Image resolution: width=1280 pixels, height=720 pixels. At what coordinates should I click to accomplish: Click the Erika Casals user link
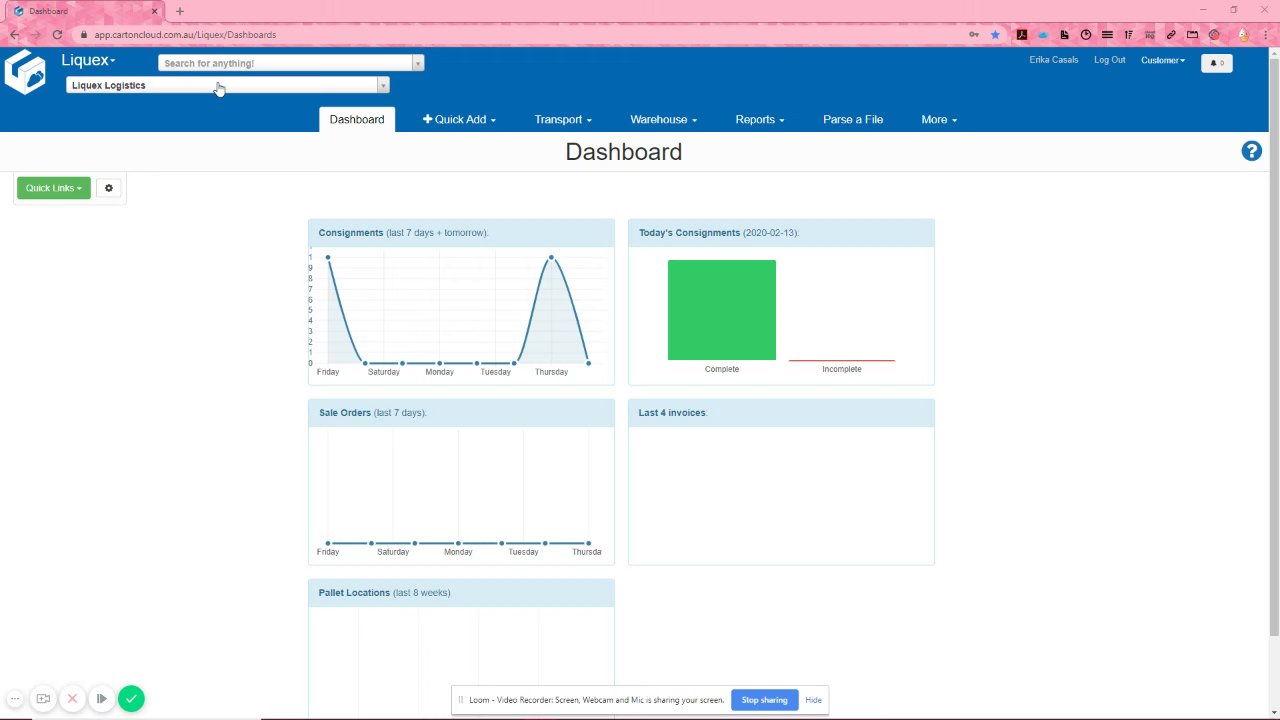click(x=1054, y=60)
